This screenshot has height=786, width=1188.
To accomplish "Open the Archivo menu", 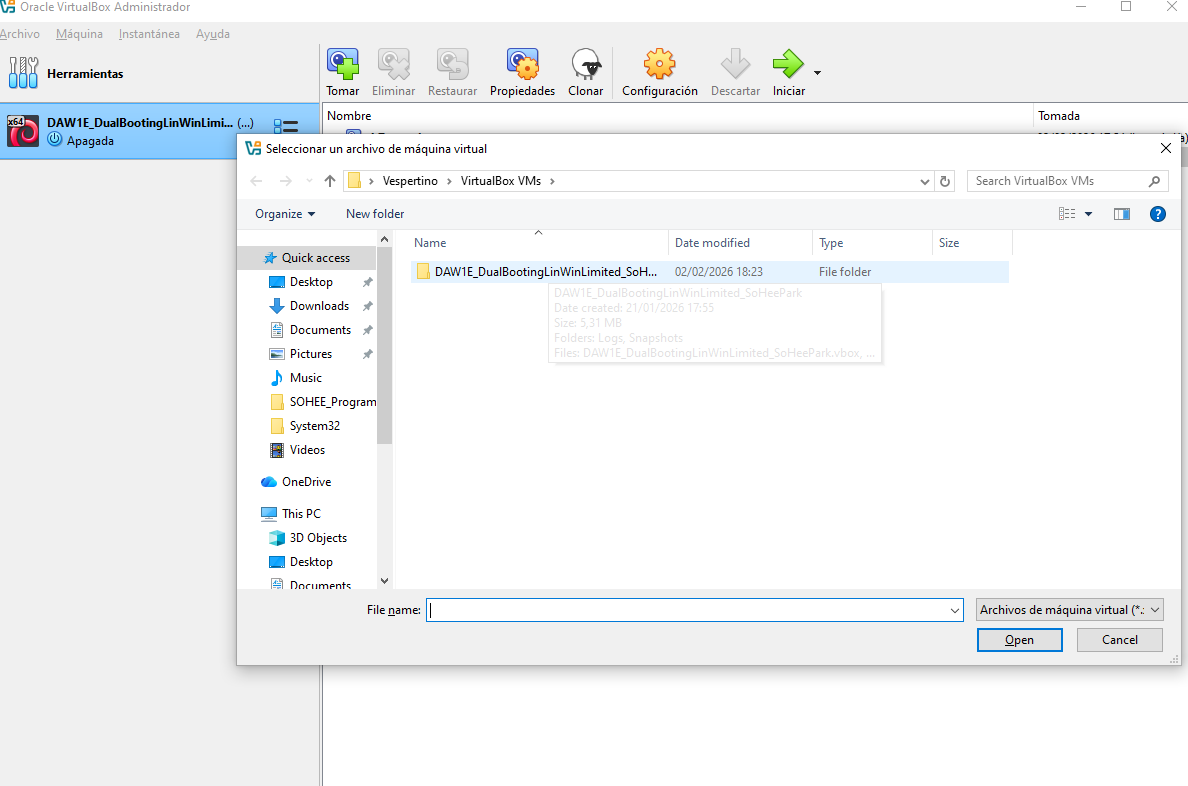I will [20, 34].
